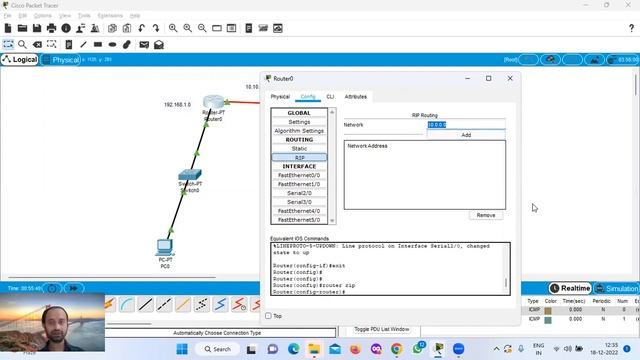The image size is (640, 360).
Task: Create a new file from main toolbar
Action: tap(8, 28)
